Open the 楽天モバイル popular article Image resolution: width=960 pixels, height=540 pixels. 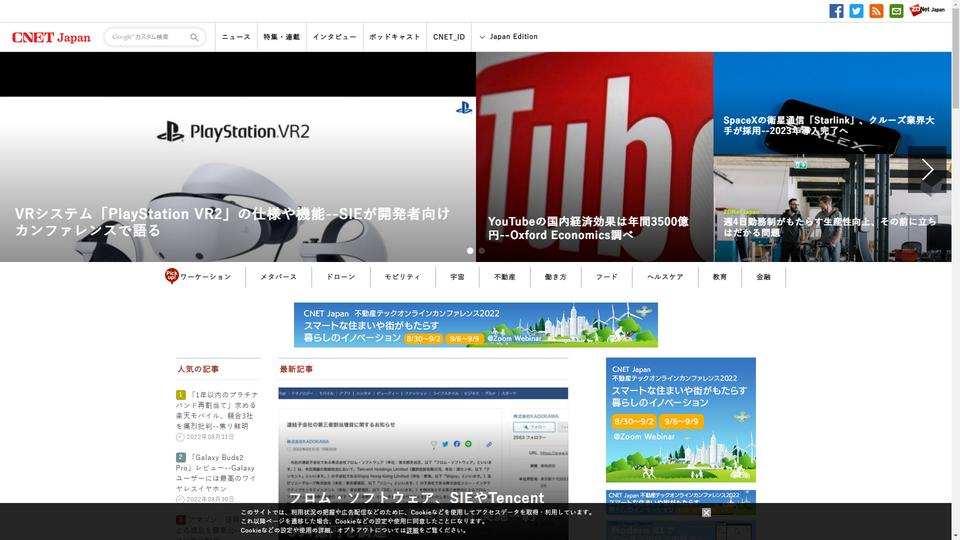point(217,410)
